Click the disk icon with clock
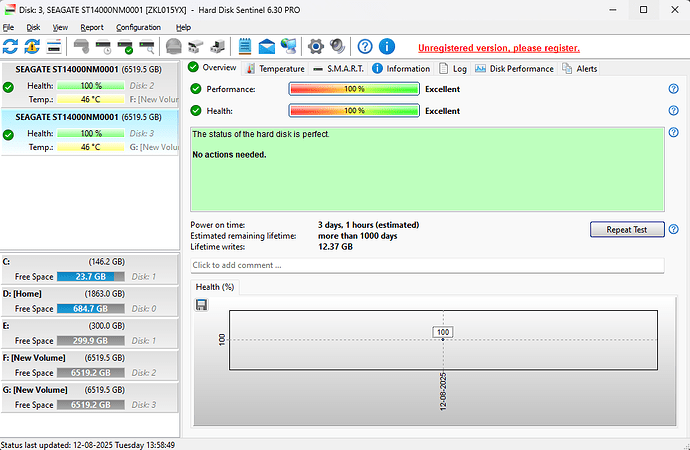 [x=103, y=46]
